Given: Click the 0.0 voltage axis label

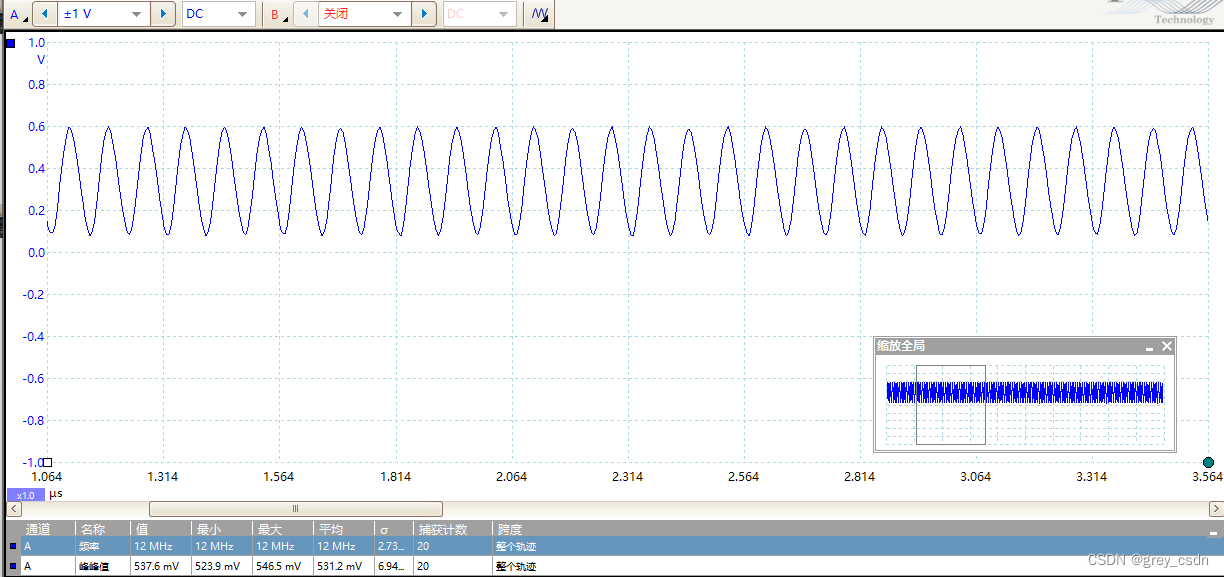Looking at the screenshot, I should point(37,253).
